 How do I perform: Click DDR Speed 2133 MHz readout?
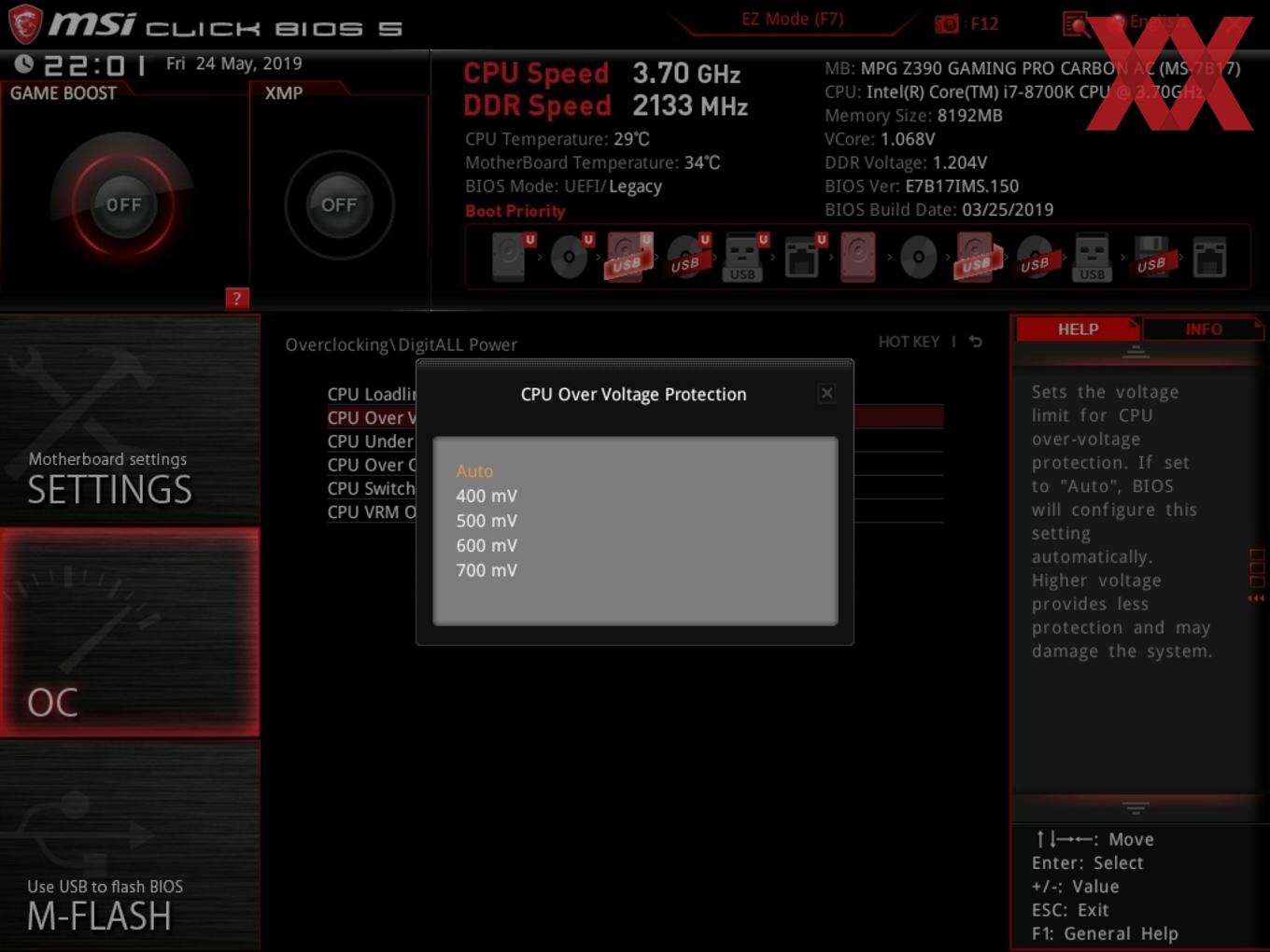(x=606, y=105)
